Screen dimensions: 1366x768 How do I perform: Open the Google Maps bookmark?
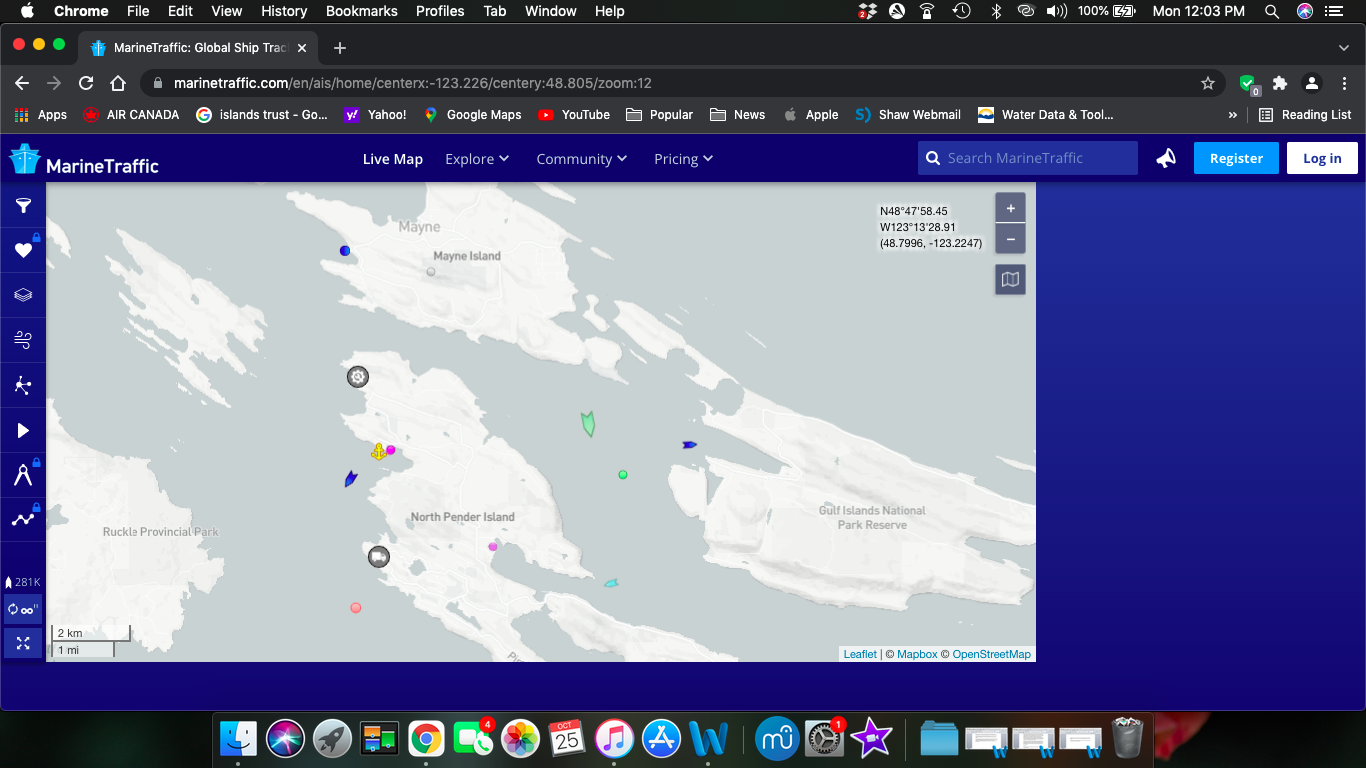(472, 115)
